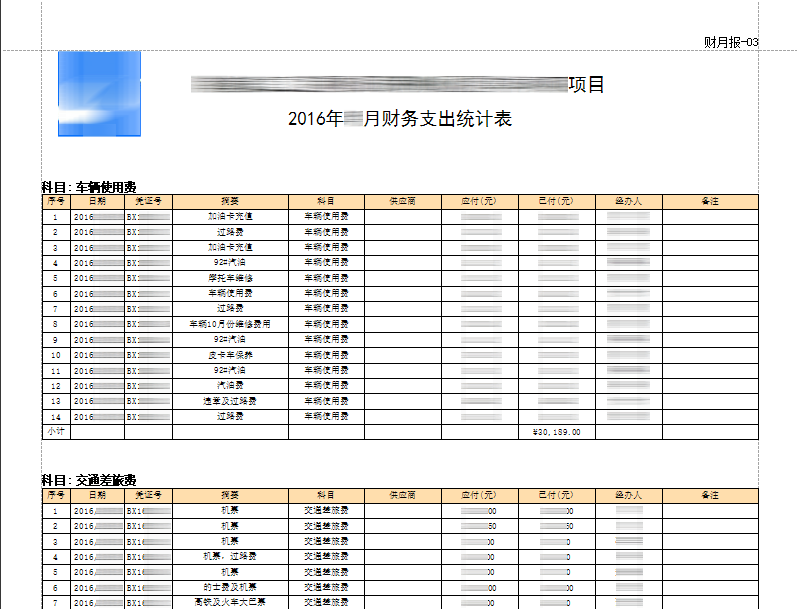Select the 违章及过路费 summary cell
This screenshot has width=798, height=609.
230,401
